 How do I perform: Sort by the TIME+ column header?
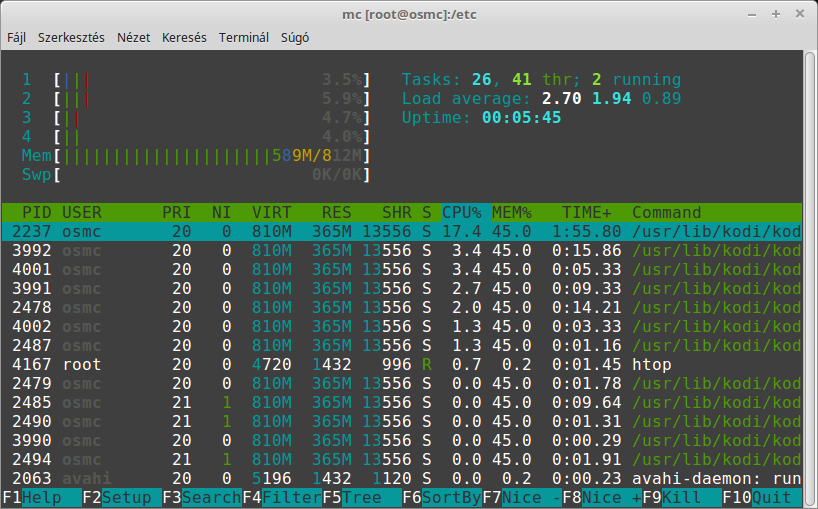tap(587, 213)
